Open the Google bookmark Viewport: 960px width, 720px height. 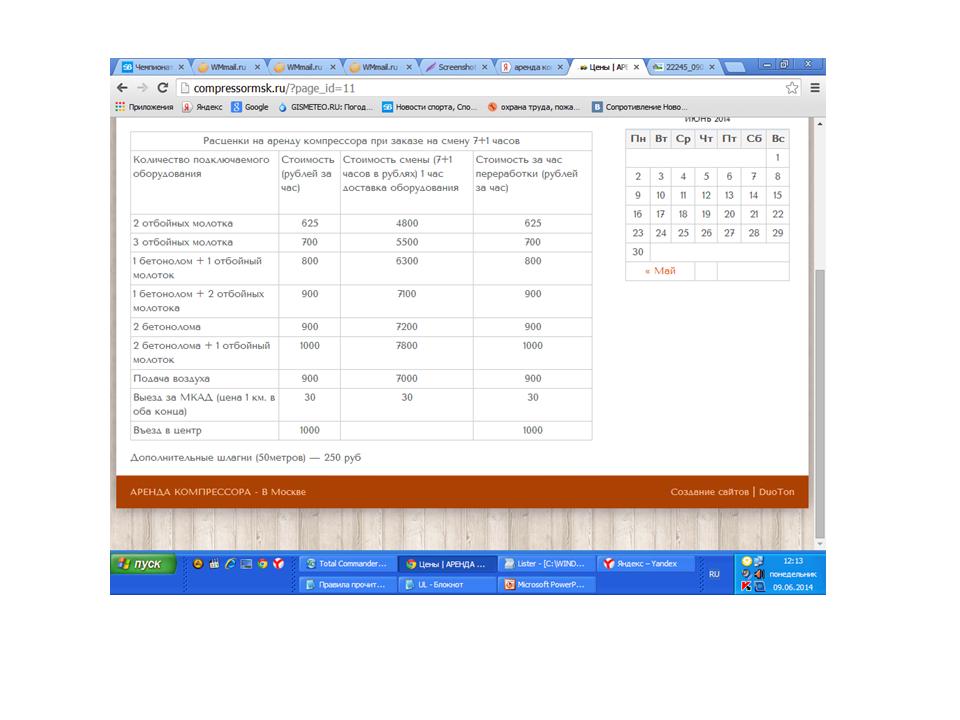(x=250, y=107)
